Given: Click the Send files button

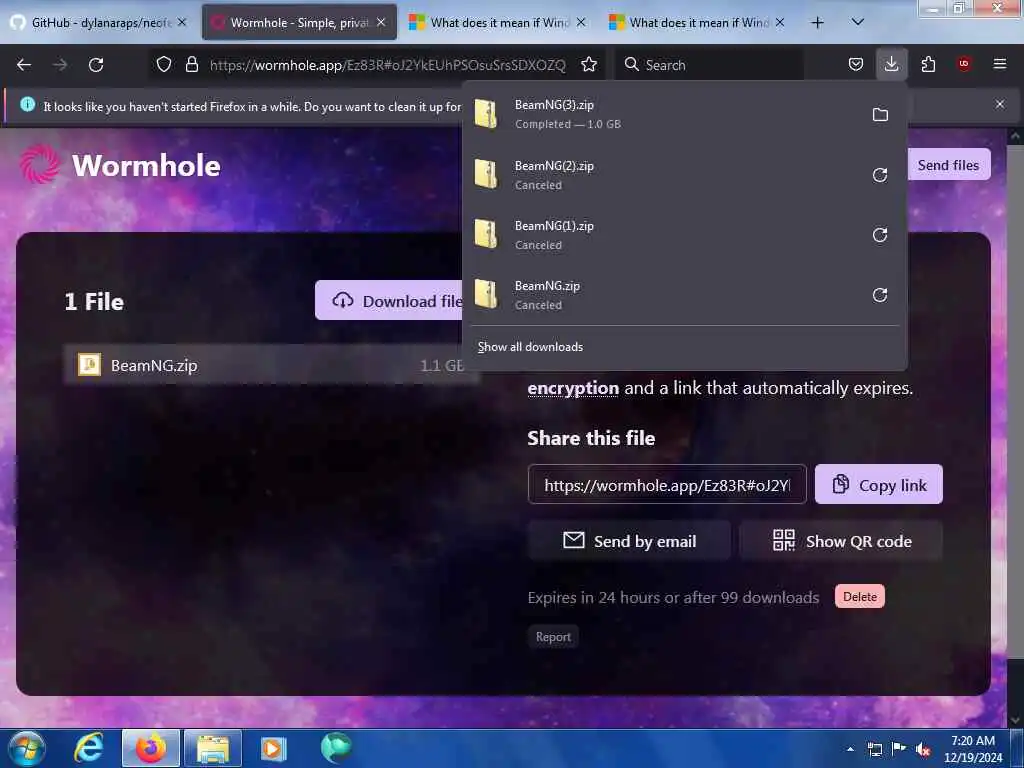Looking at the screenshot, I should click(948, 165).
